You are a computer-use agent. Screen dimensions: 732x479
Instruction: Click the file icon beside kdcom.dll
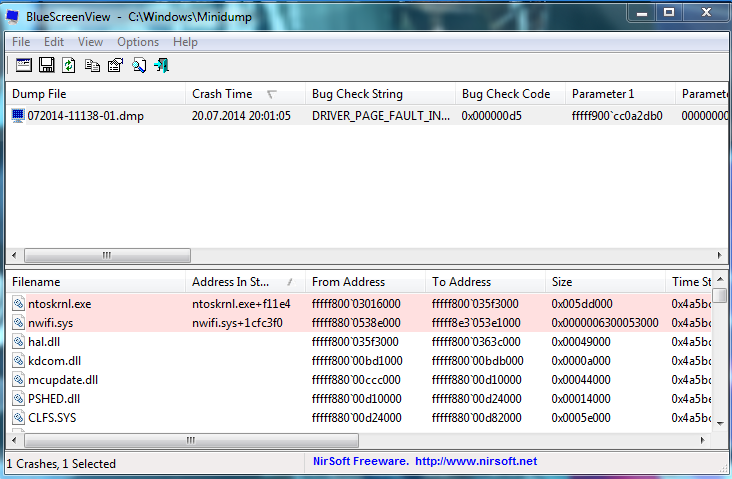click(x=18, y=361)
